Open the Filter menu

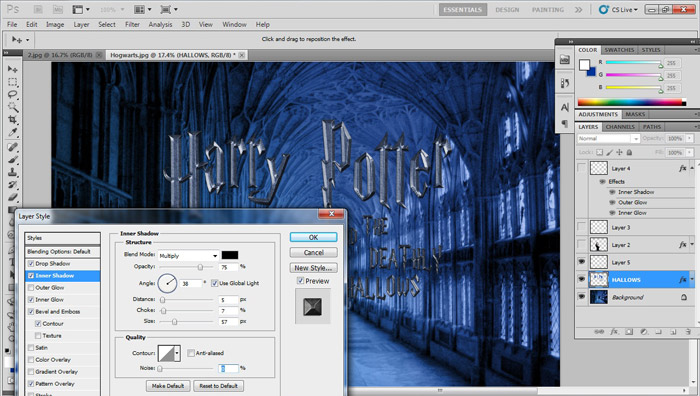tap(132, 25)
